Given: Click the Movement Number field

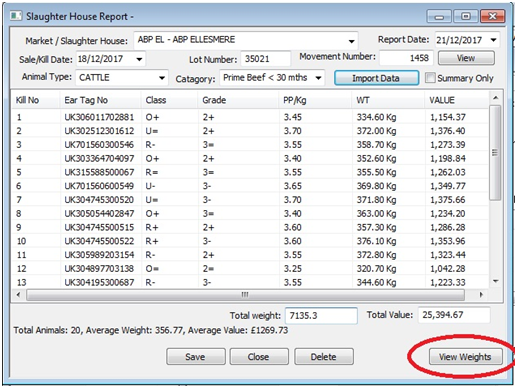Looking at the screenshot, I should (x=406, y=58).
